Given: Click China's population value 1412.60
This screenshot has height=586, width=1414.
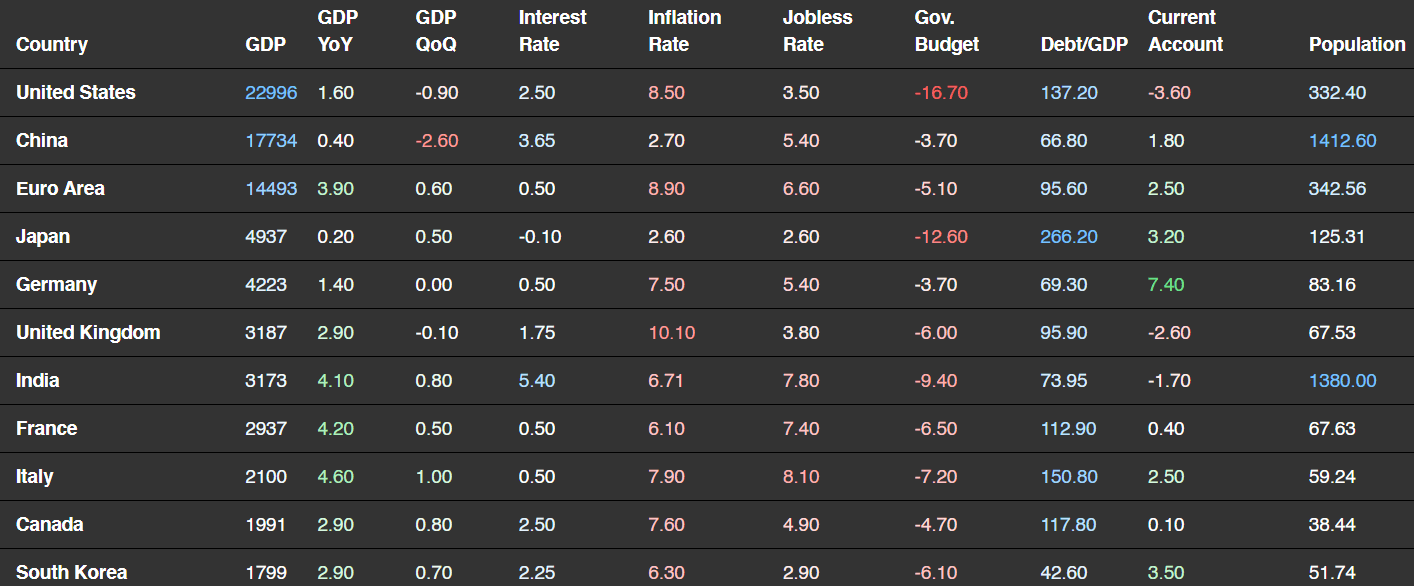Looking at the screenshot, I should click(x=1342, y=140).
